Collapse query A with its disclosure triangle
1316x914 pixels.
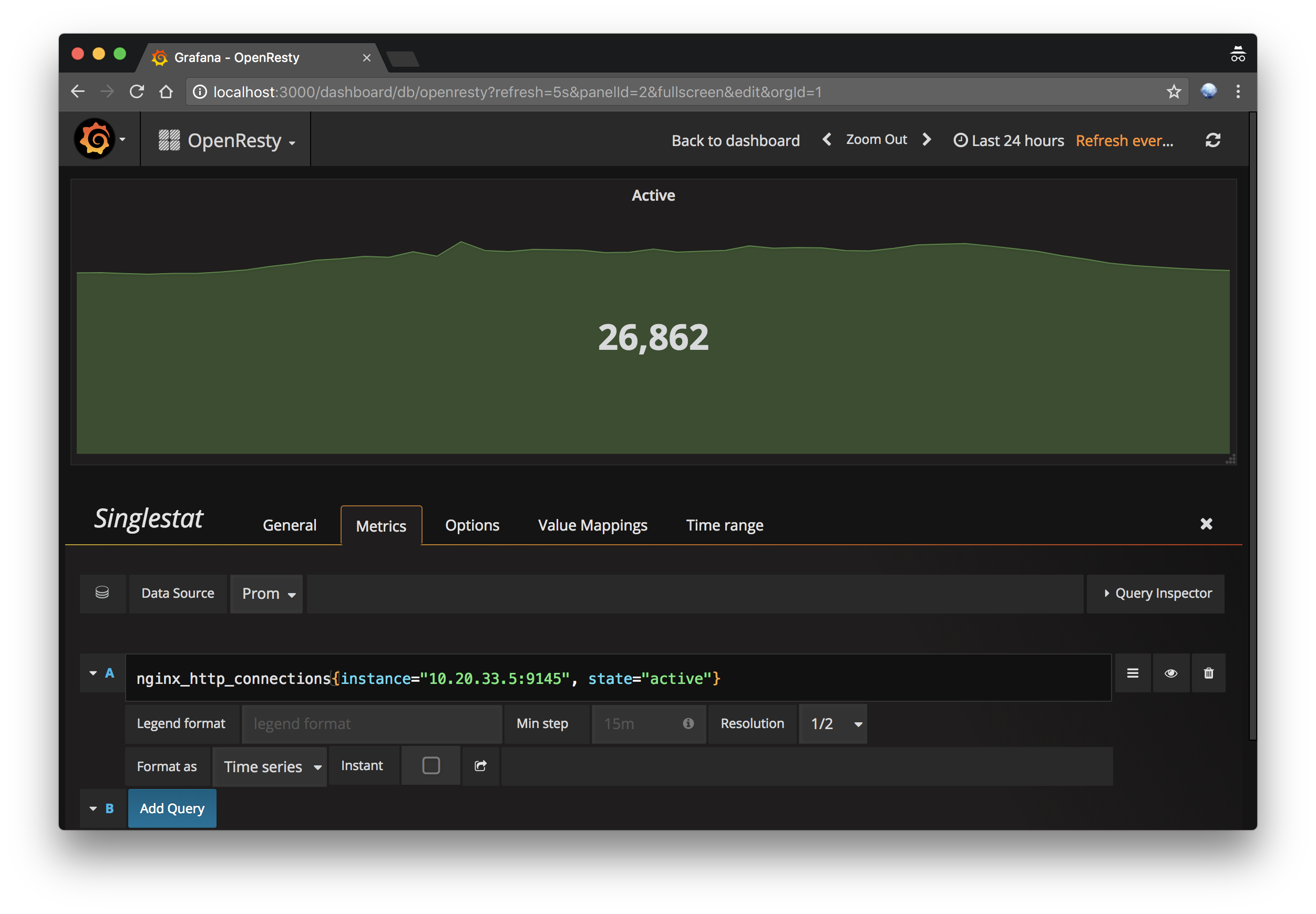tap(94, 673)
